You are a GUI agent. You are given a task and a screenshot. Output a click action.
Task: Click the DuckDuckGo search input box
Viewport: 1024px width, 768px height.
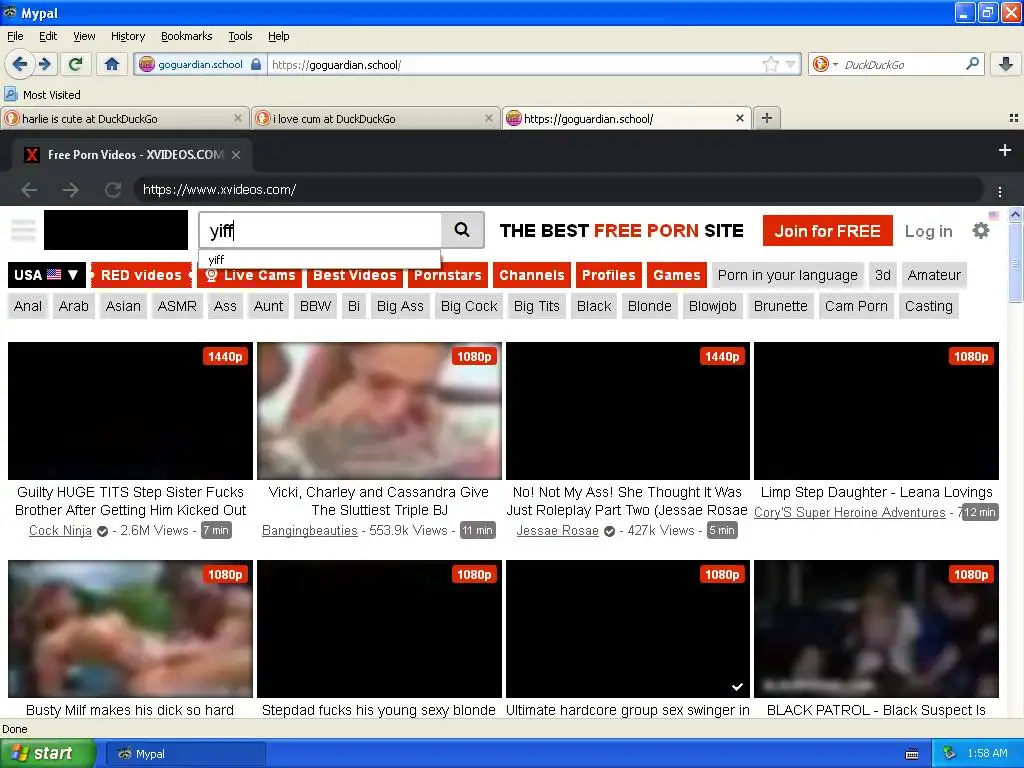coord(902,64)
